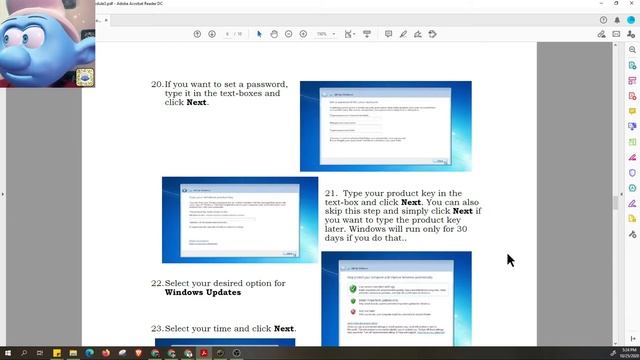Open Sticky Notes from taskbar
Image resolution: width=640 pixels, height=360 pixels.
(x=57, y=353)
